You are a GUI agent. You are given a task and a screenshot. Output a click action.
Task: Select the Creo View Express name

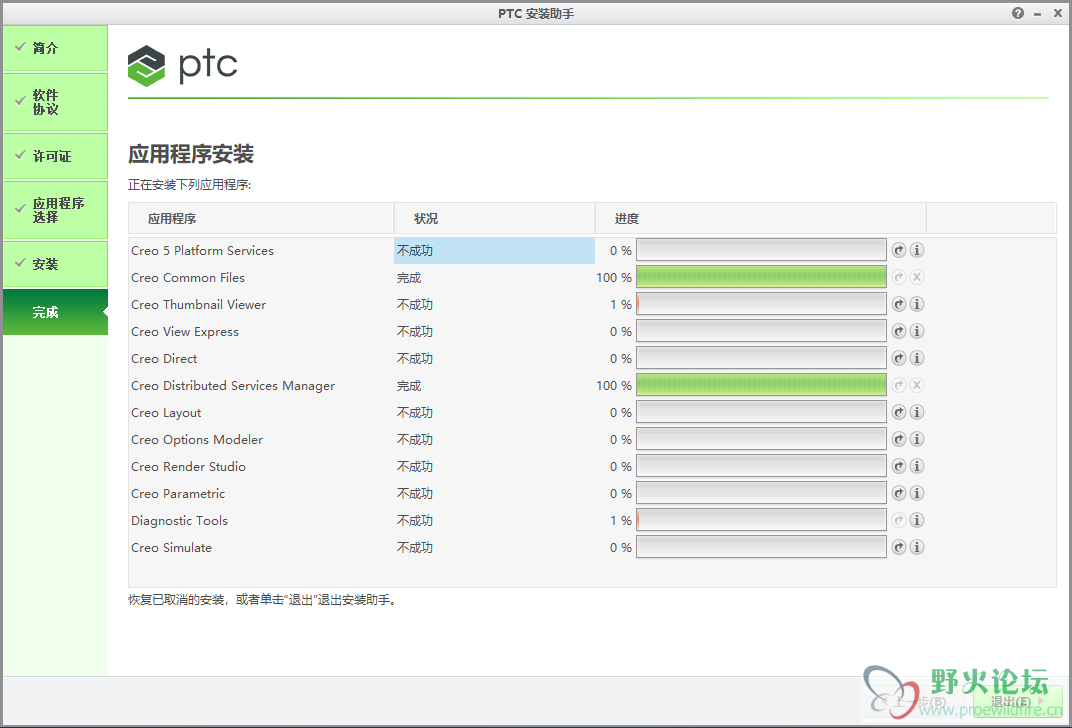(x=185, y=332)
